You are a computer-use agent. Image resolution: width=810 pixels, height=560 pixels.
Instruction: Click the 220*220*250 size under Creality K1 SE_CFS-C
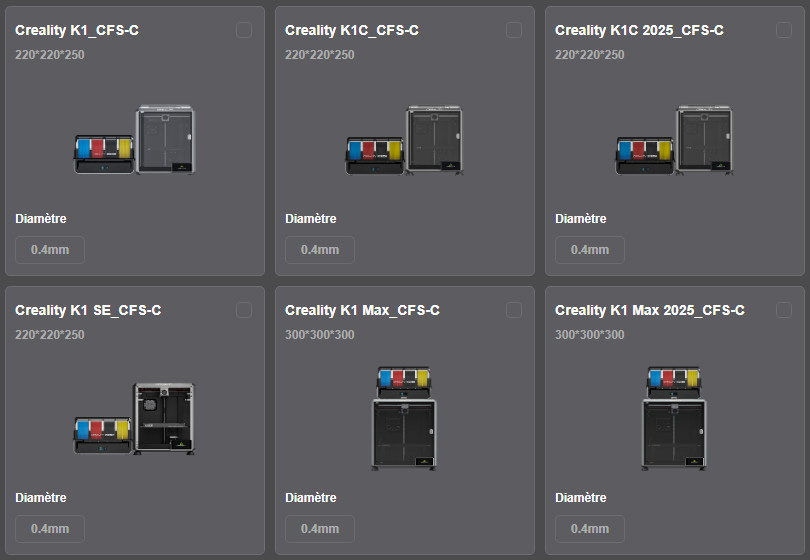(50, 335)
